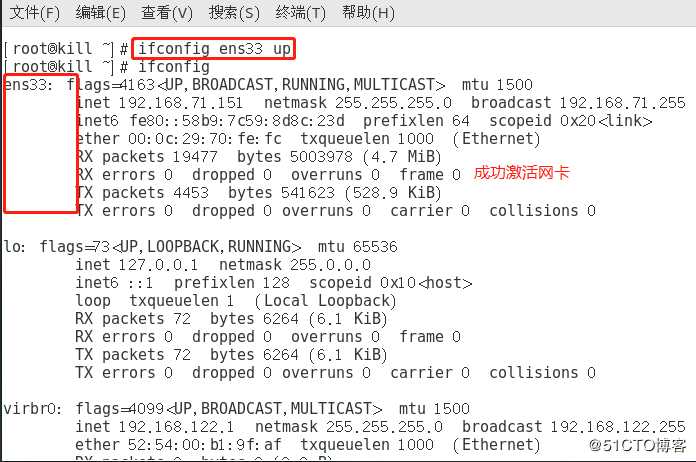696x462 pixels.
Task: Click virbr0 MAC address 52:54:00:b1:9f:af
Action: point(205,445)
